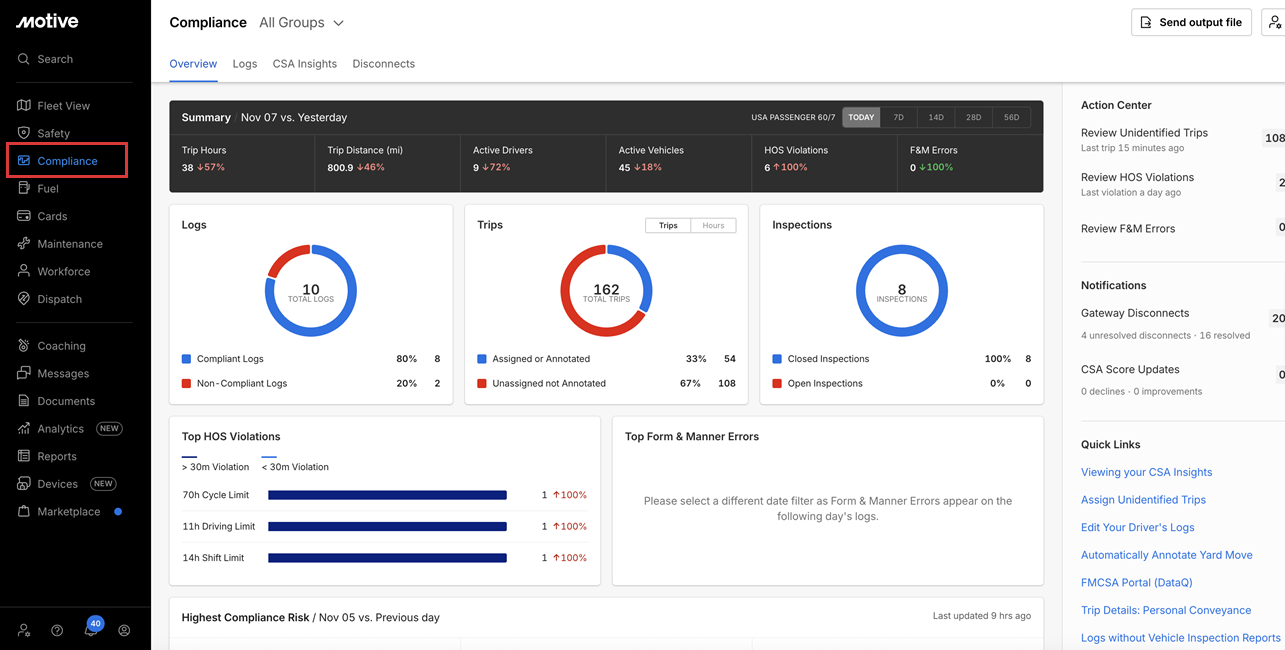Open Dispatch using its sidebar icon
Image resolution: width=1285 pixels, height=650 pixels.
click(24, 299)
